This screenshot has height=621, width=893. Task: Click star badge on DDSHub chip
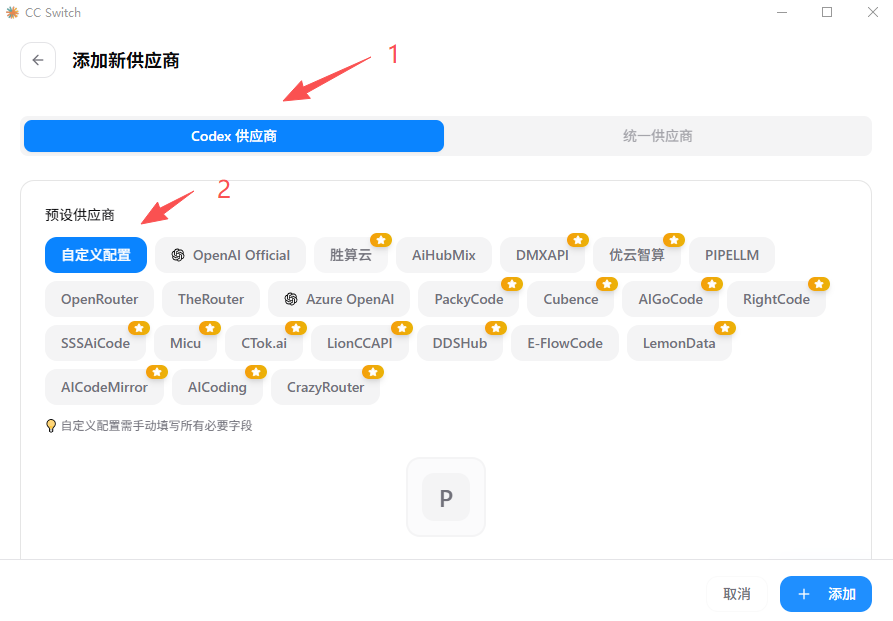pyautogui.click(x=495, y=328)
